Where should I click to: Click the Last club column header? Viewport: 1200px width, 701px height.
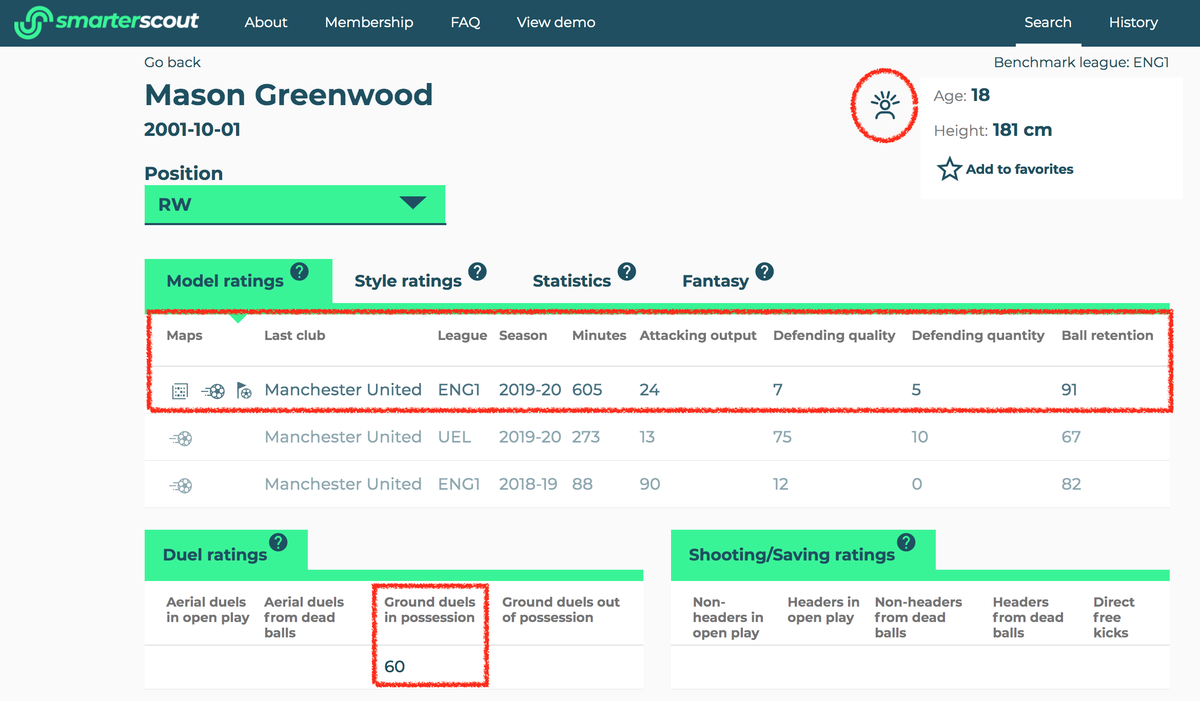[x=295, y=335]
